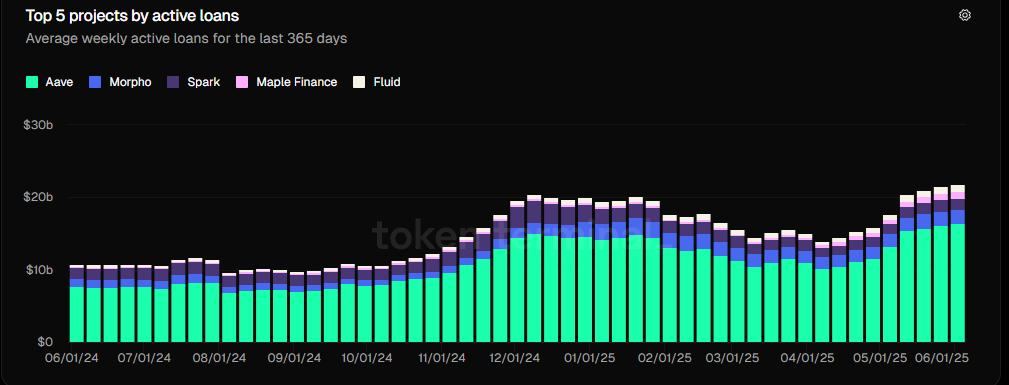The image size is (1009, 385).
Task: Select the last bar after 06/01/25
Action: pyautogui.click(x=957, y=263)
